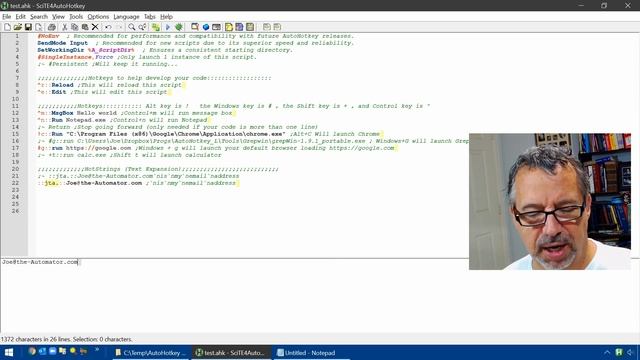Print the script with the printer icon

[51, 27]
